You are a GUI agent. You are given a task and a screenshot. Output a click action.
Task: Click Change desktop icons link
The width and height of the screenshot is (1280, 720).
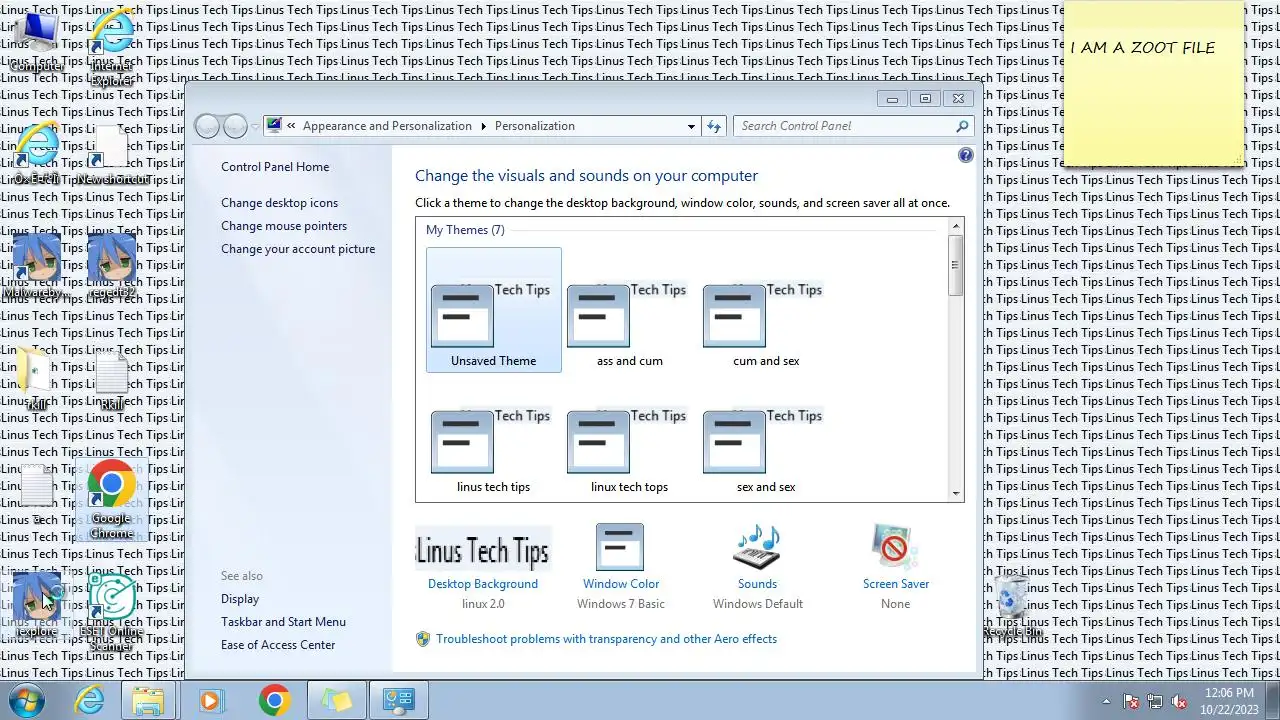(x=279, y=203)
